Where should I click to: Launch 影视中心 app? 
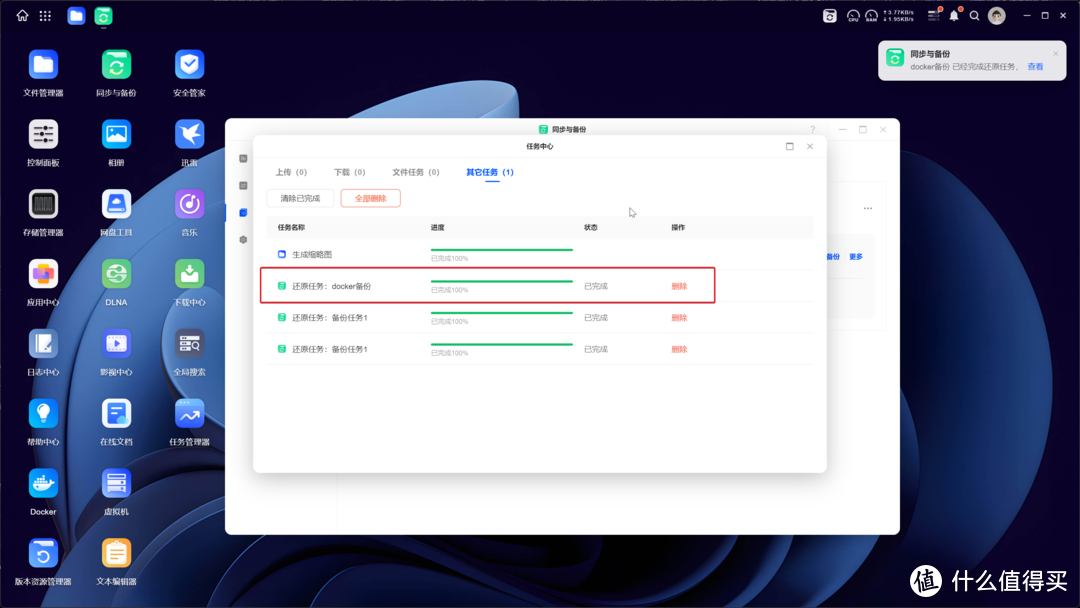tap(116, 344)
